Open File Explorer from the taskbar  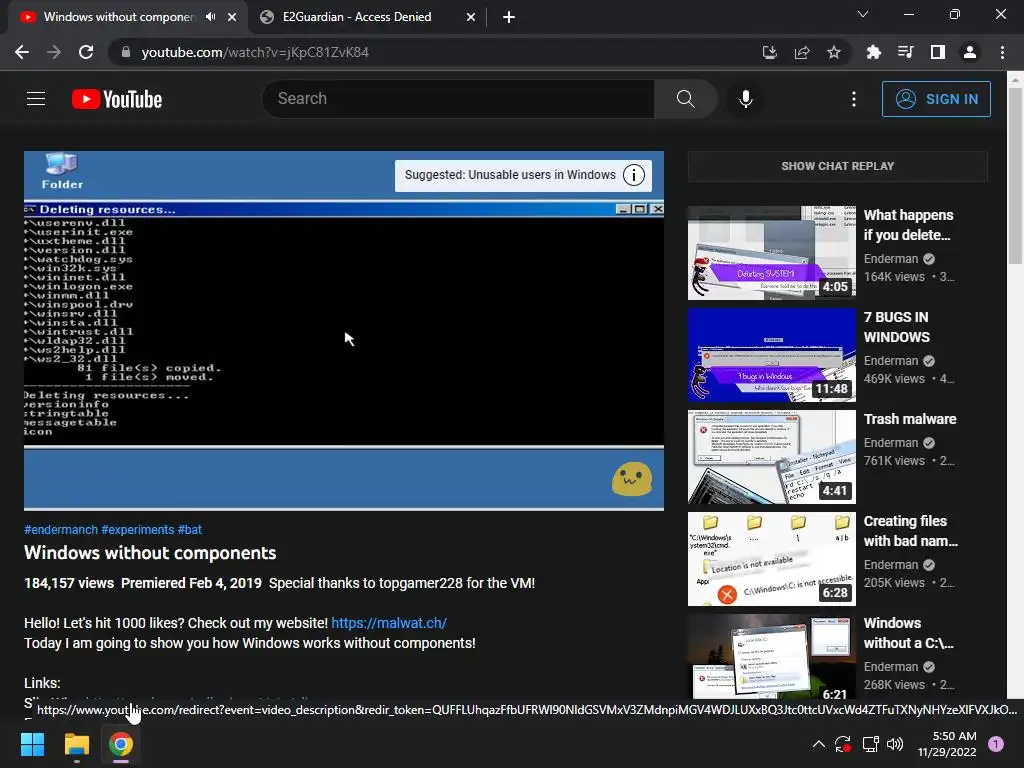(x=76, y=744)
